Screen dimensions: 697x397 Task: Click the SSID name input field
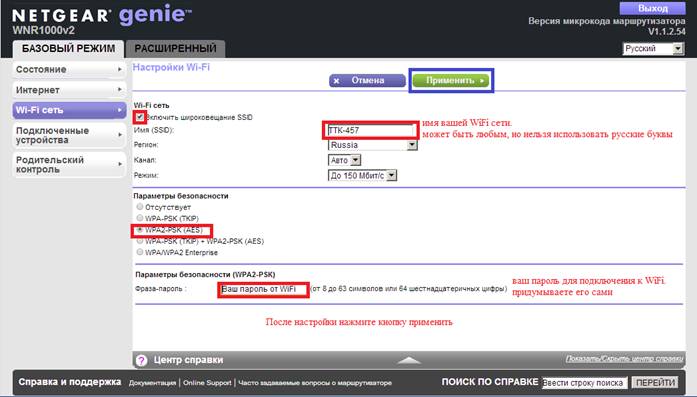tap(371, 130)
